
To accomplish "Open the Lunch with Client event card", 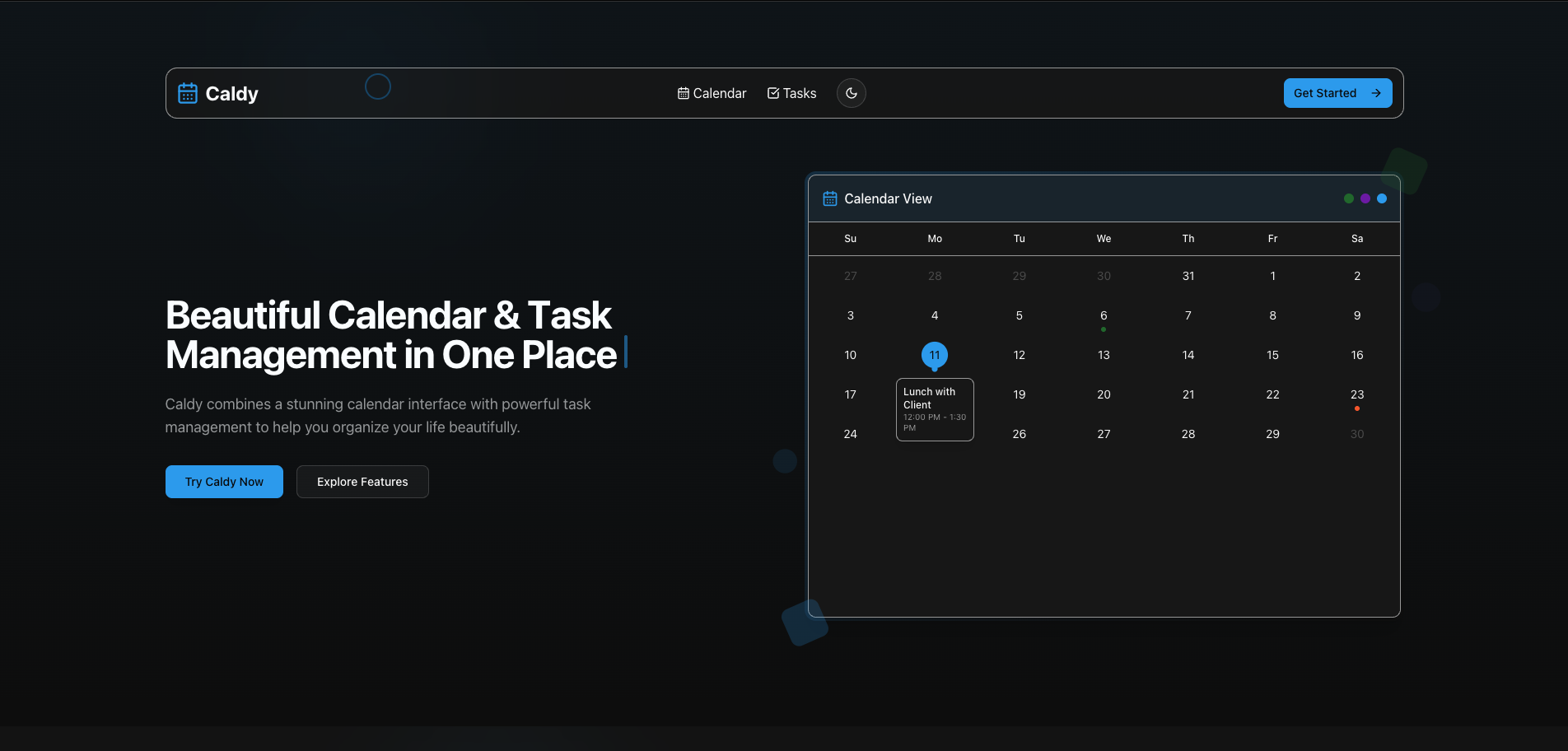I will pos(934,409).
